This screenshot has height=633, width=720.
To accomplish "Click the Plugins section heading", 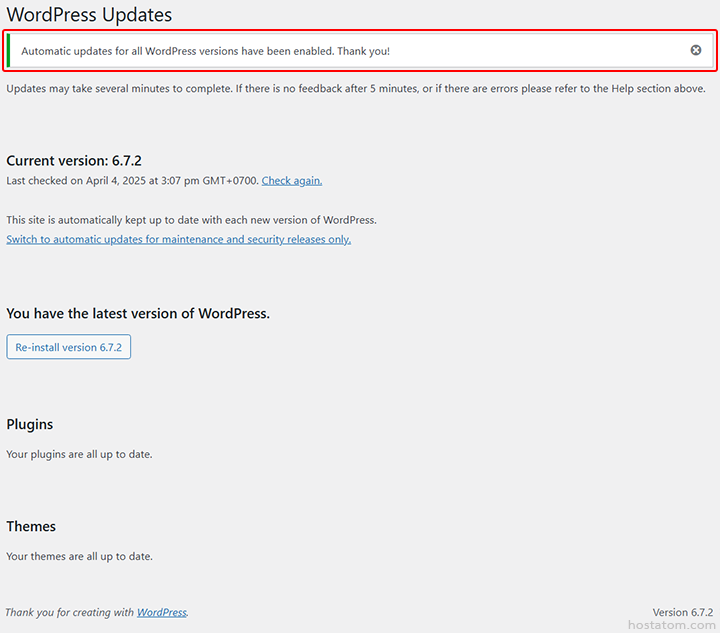I will click(30, 425).
